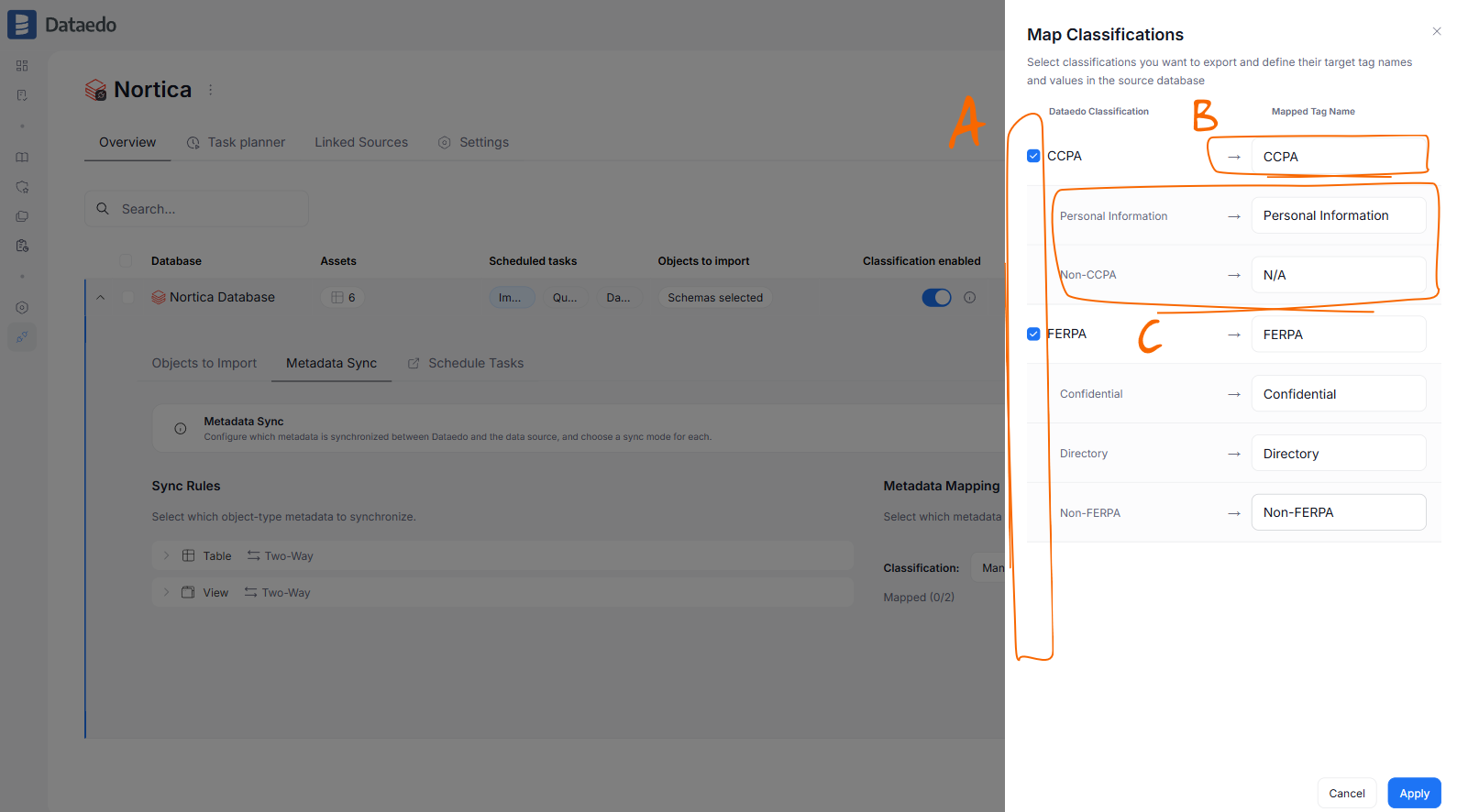The height and width of the screenshot is (812, 1457).
Task: Open the plug connections sidebar icon
Action: click(x=22, y=337)
